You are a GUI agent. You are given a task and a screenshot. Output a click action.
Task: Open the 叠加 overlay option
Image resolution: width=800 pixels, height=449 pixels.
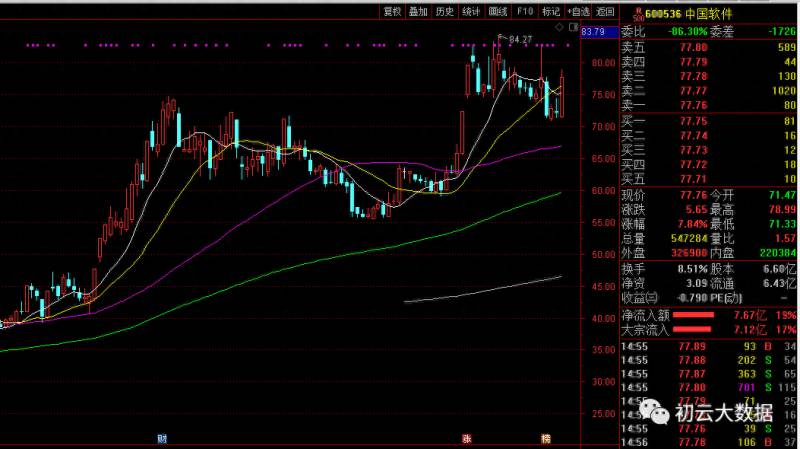(x=418, y=11)
